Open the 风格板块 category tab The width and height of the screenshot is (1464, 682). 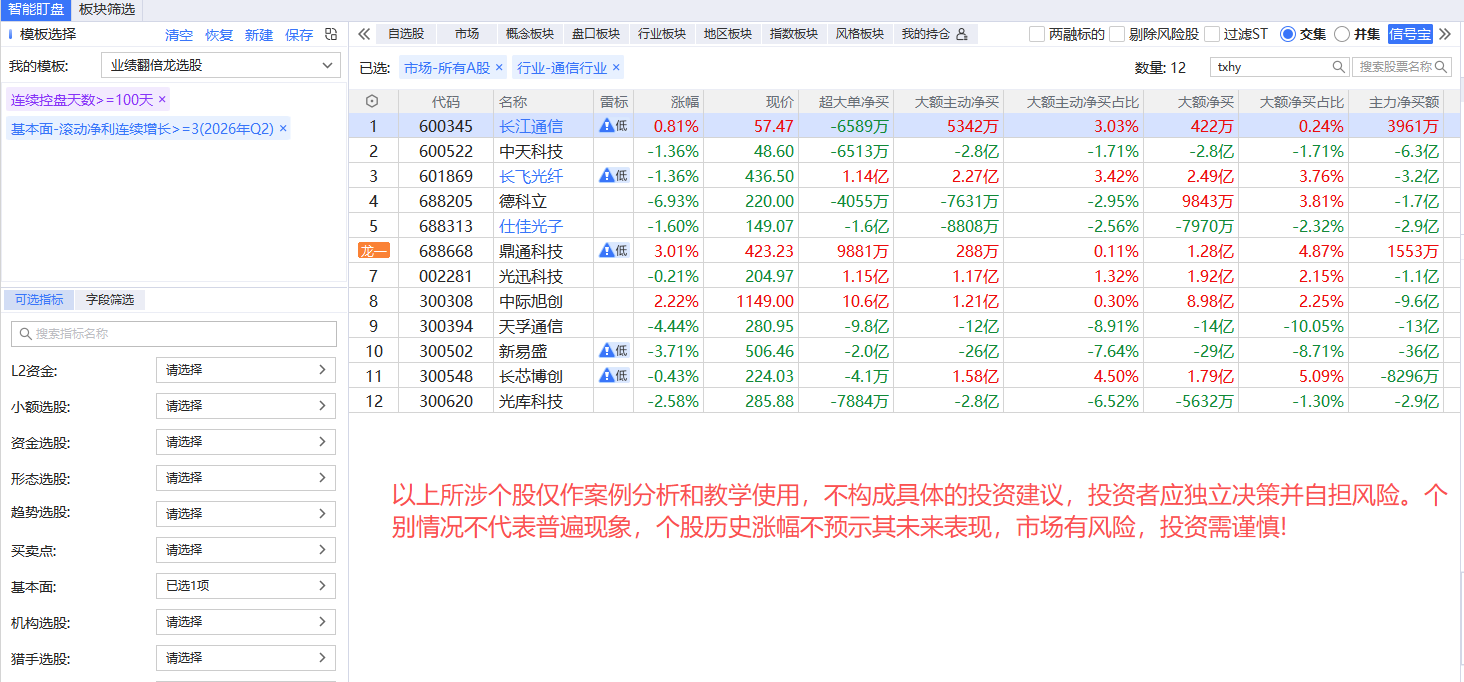[860, 34]
